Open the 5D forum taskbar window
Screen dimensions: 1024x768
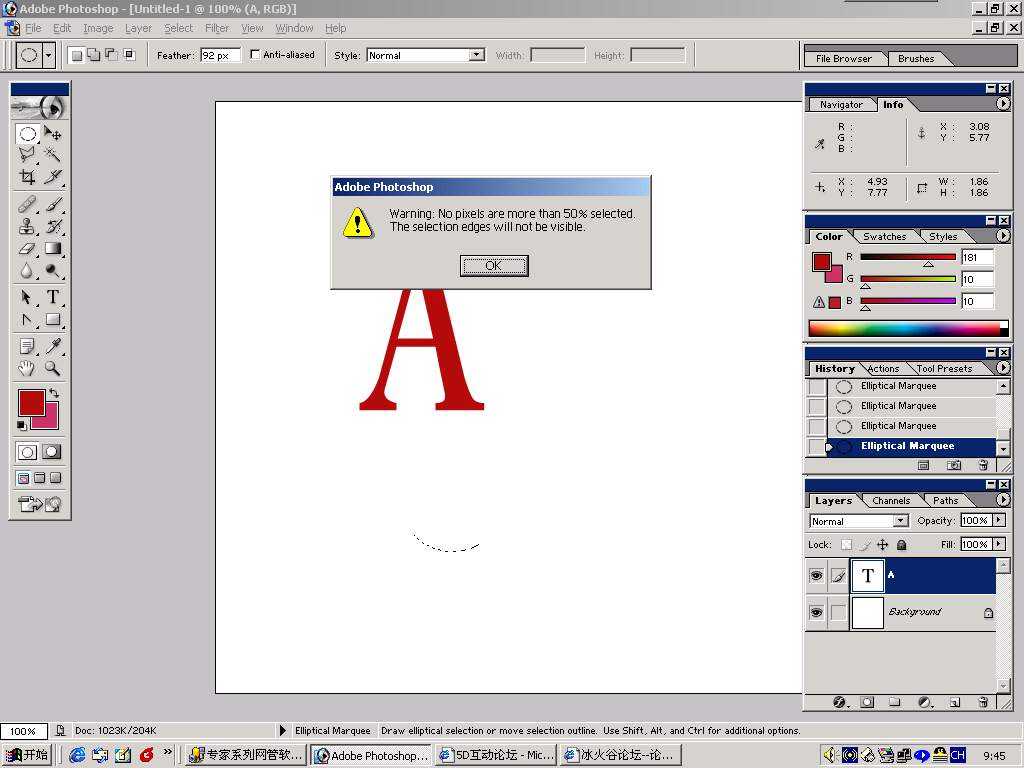496,755
